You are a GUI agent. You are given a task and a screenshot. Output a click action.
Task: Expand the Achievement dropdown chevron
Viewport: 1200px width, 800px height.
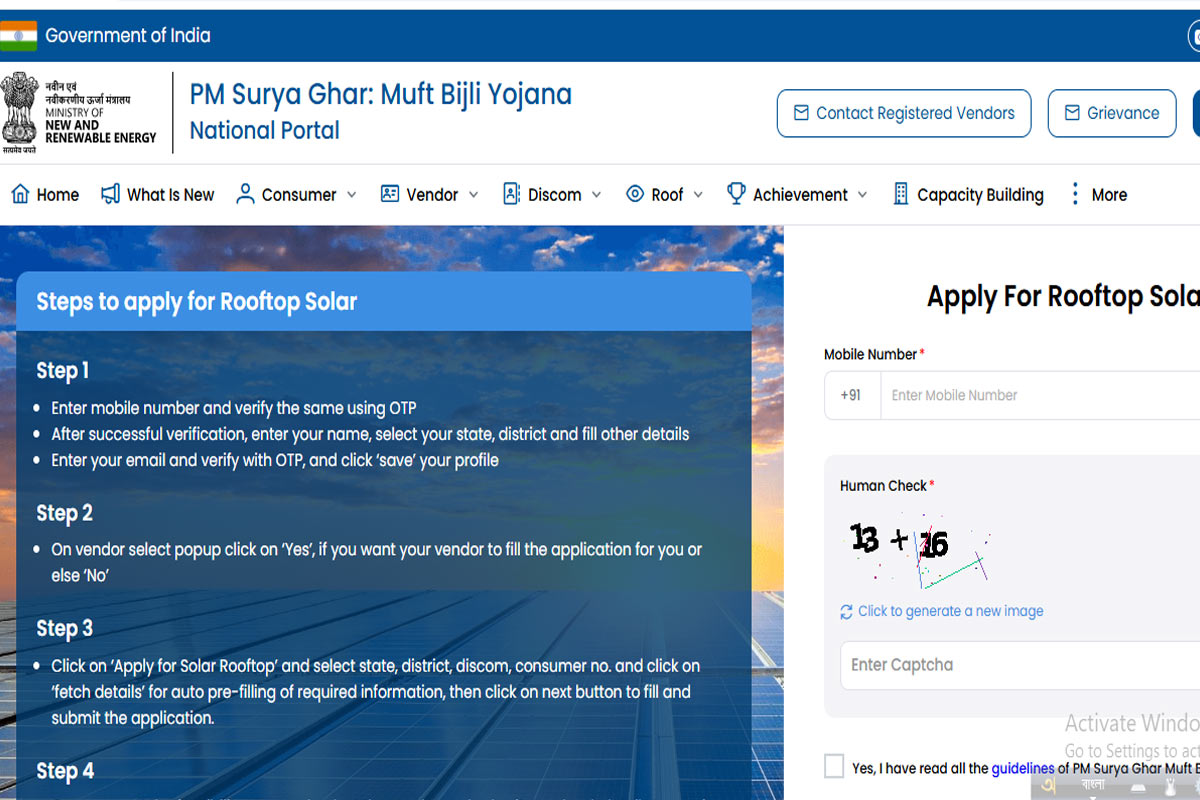(862, 195)
